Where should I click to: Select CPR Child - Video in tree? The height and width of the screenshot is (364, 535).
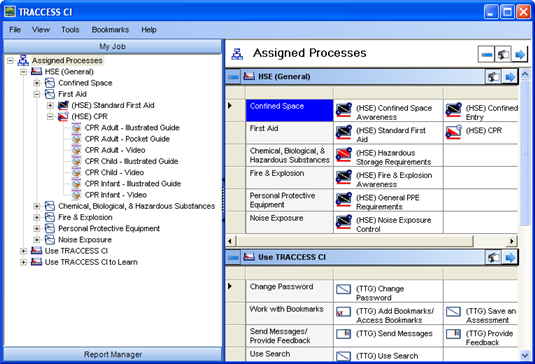pos(114,173)
